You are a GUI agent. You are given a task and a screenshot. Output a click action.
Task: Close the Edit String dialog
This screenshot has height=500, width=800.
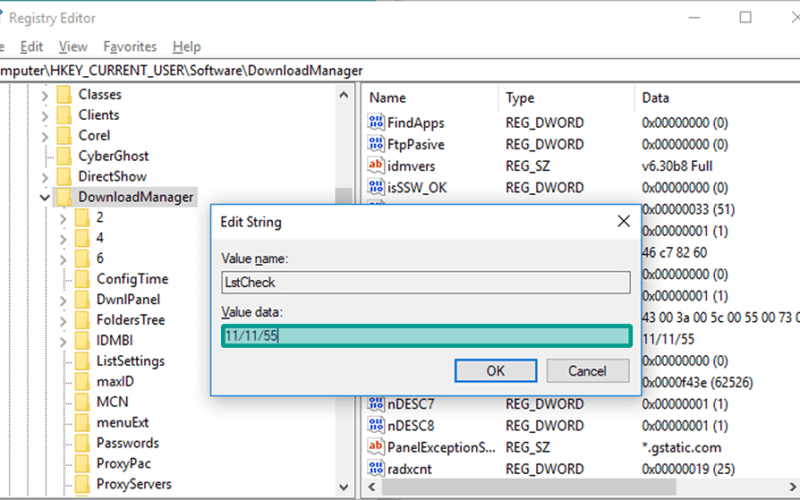tap(623, 221)
